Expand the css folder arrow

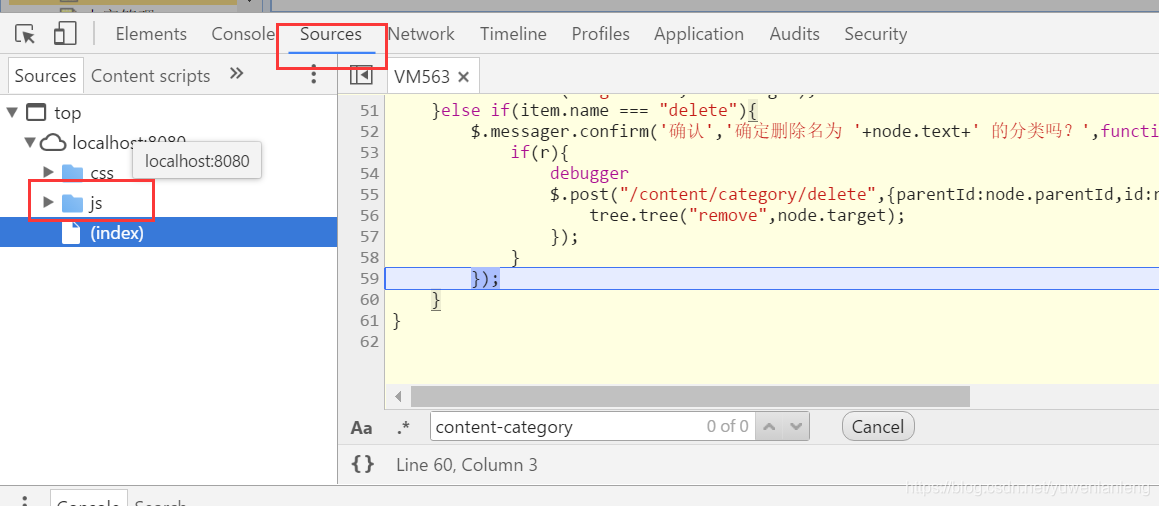point(49,172)
